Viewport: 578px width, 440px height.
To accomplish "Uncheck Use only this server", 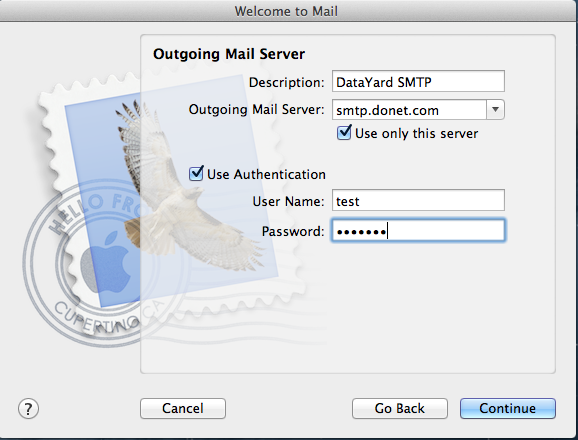I will click(344, 133).
